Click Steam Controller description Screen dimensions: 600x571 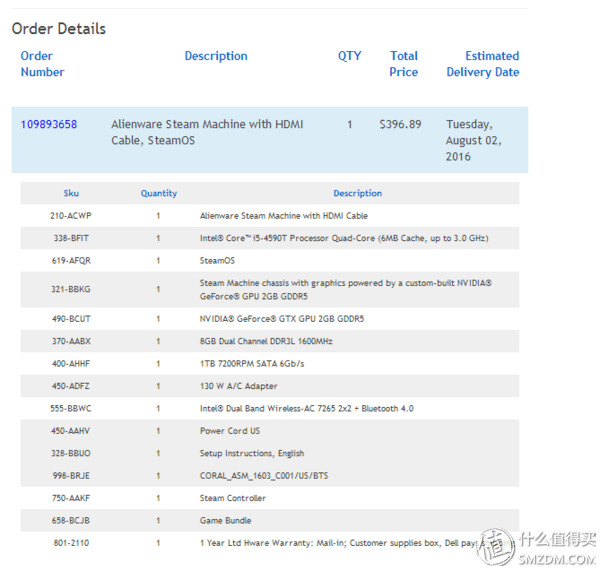[233, 498]
